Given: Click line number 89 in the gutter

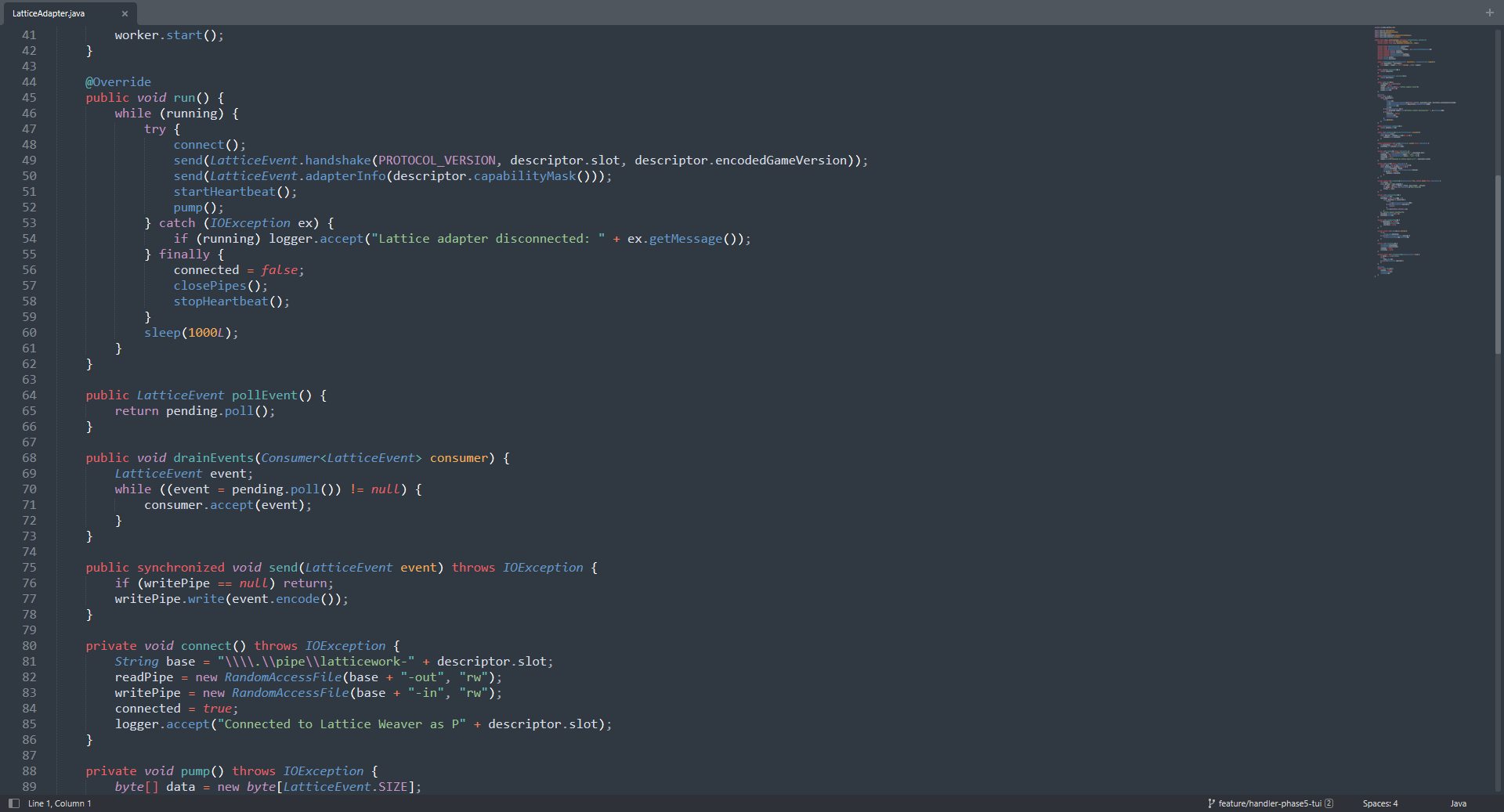Looking at the screenshot, I should point(29,787).
